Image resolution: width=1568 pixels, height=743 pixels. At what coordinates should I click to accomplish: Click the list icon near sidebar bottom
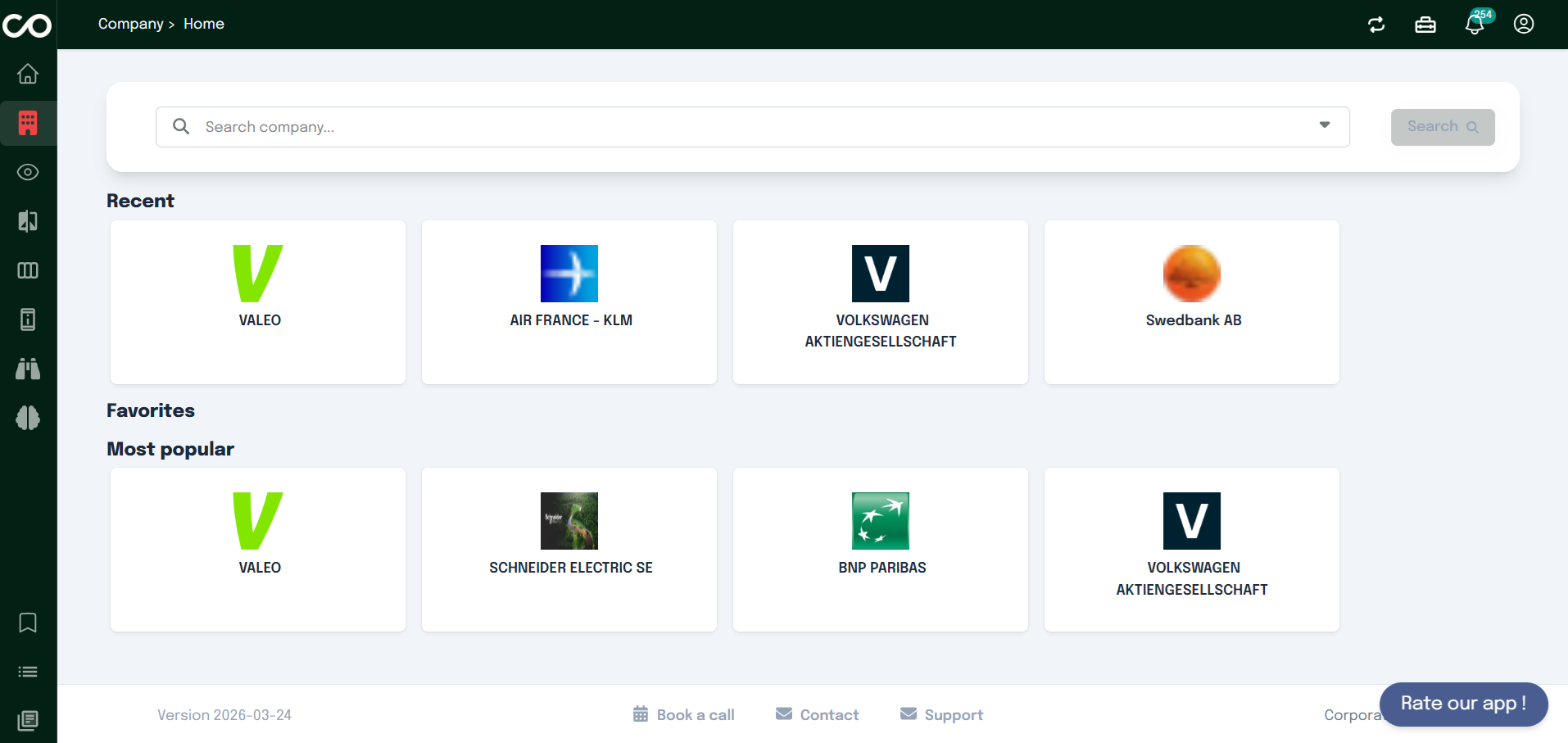(27, 672)
